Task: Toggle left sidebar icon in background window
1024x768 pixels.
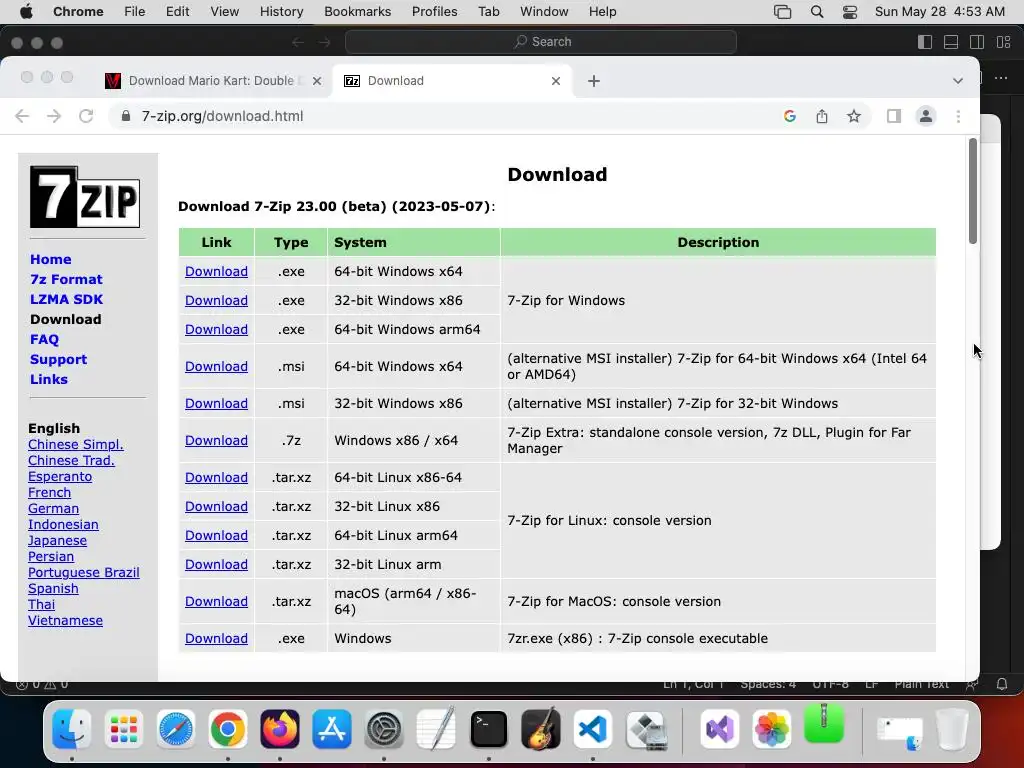Action: coord(925,42)
